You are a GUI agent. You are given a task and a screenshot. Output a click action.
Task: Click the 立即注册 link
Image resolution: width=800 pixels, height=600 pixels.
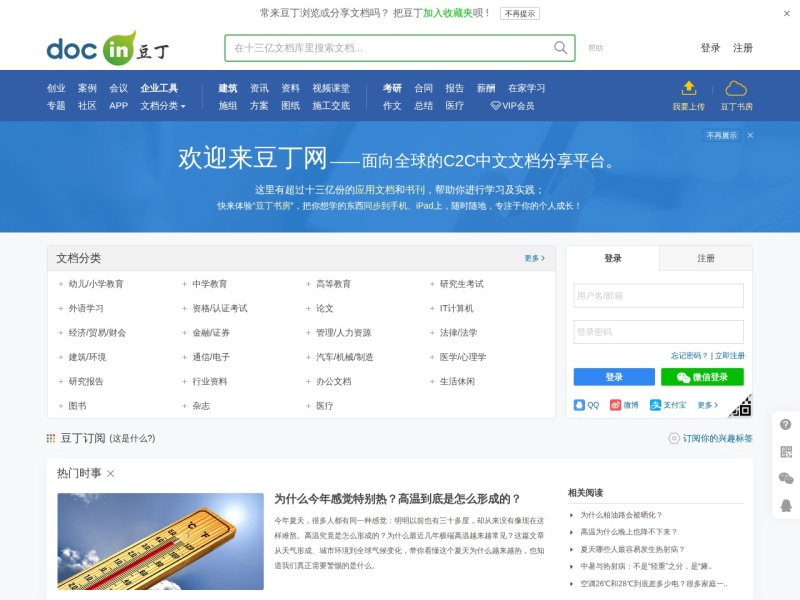pos(730,356)
